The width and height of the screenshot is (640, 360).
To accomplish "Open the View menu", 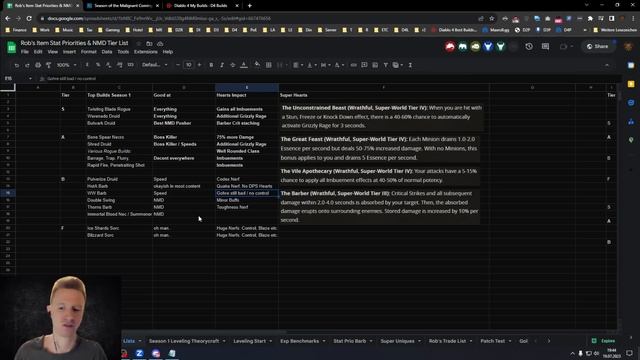I will [x=53, y=52].
